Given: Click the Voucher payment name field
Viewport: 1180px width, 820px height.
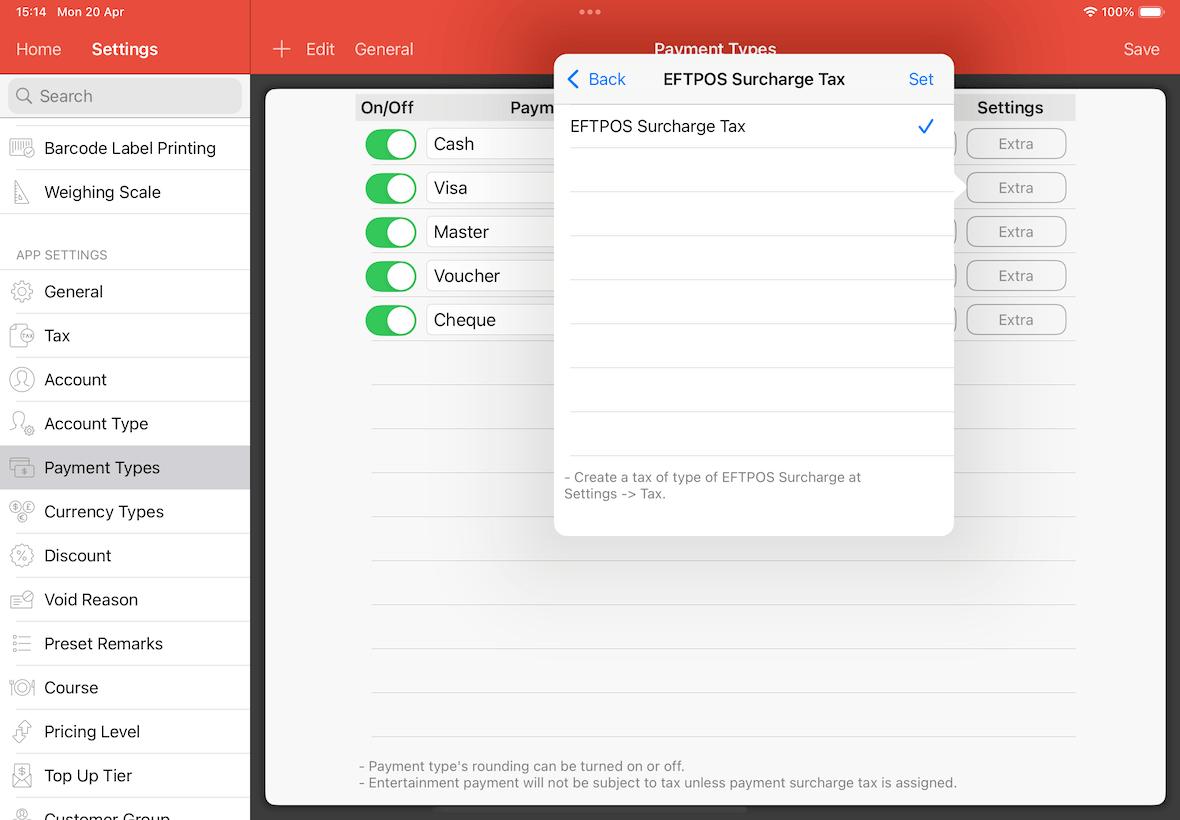Looking at the screenshot, I should [x=491, y=276].
